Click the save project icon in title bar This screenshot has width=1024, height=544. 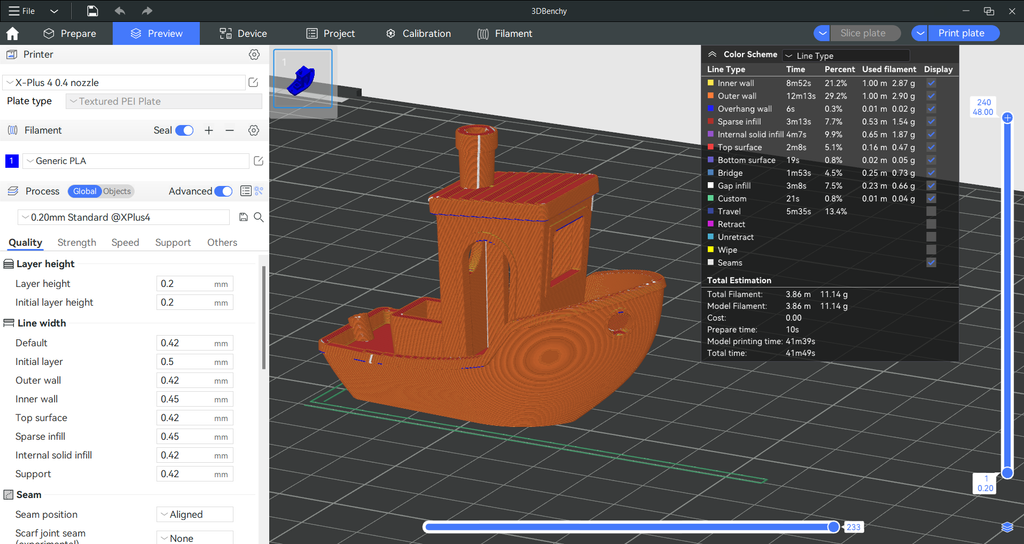(92, 11)
